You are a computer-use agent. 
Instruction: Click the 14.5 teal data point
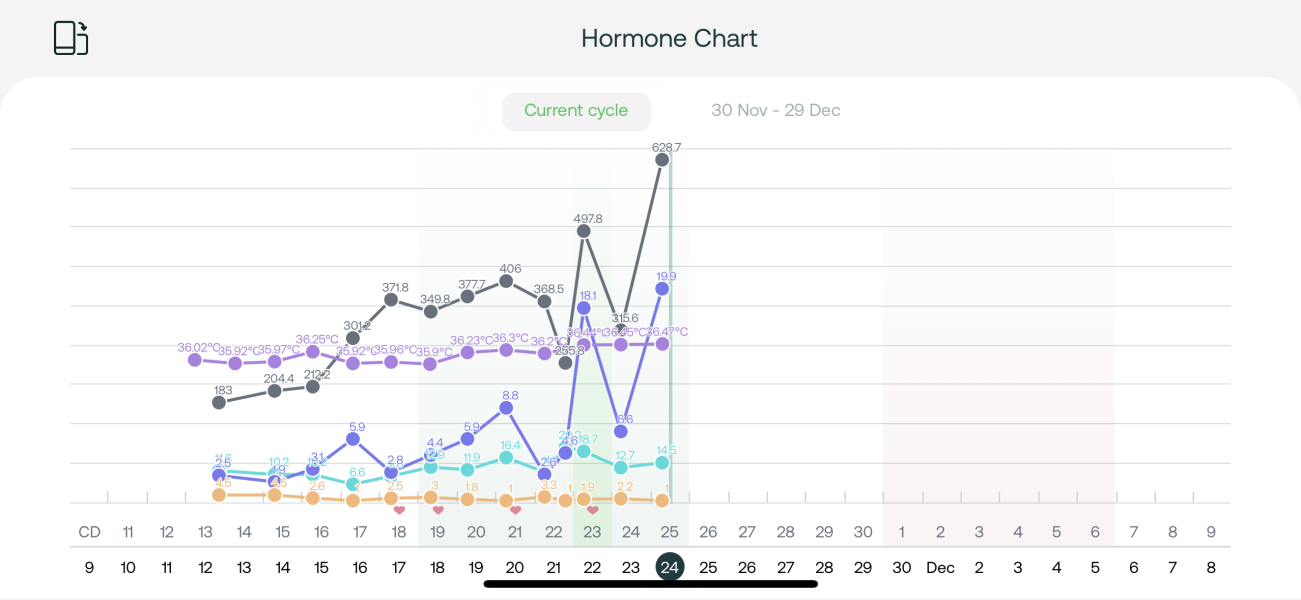pos(661,462)
